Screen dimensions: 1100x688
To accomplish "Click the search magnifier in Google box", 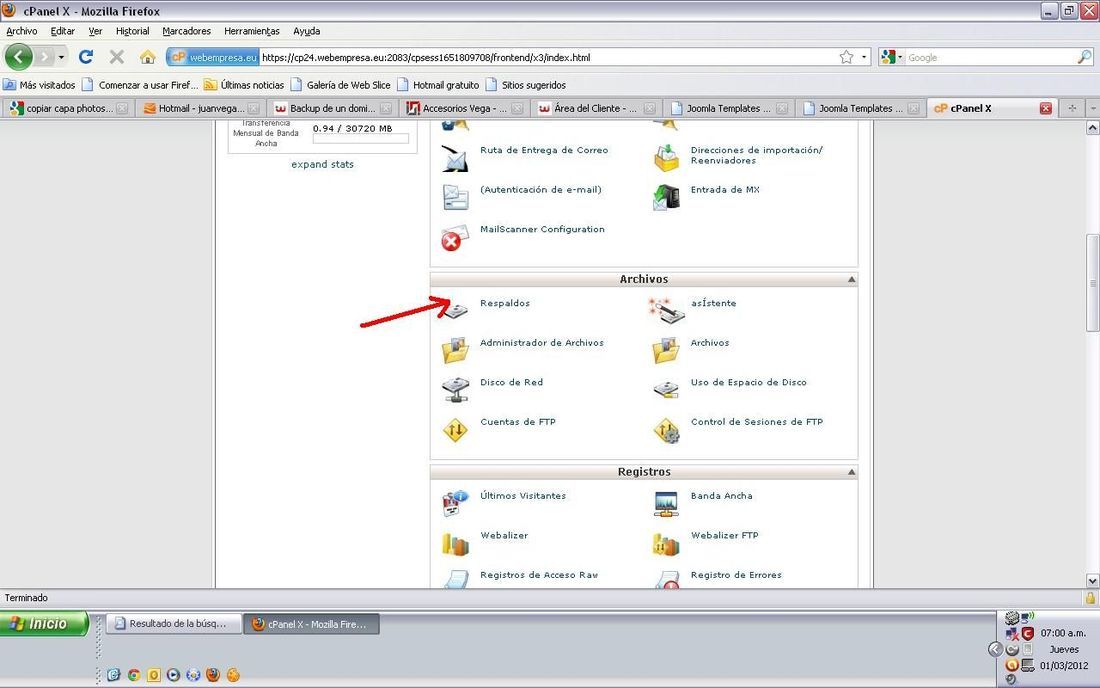I will tap(1085, 57).
